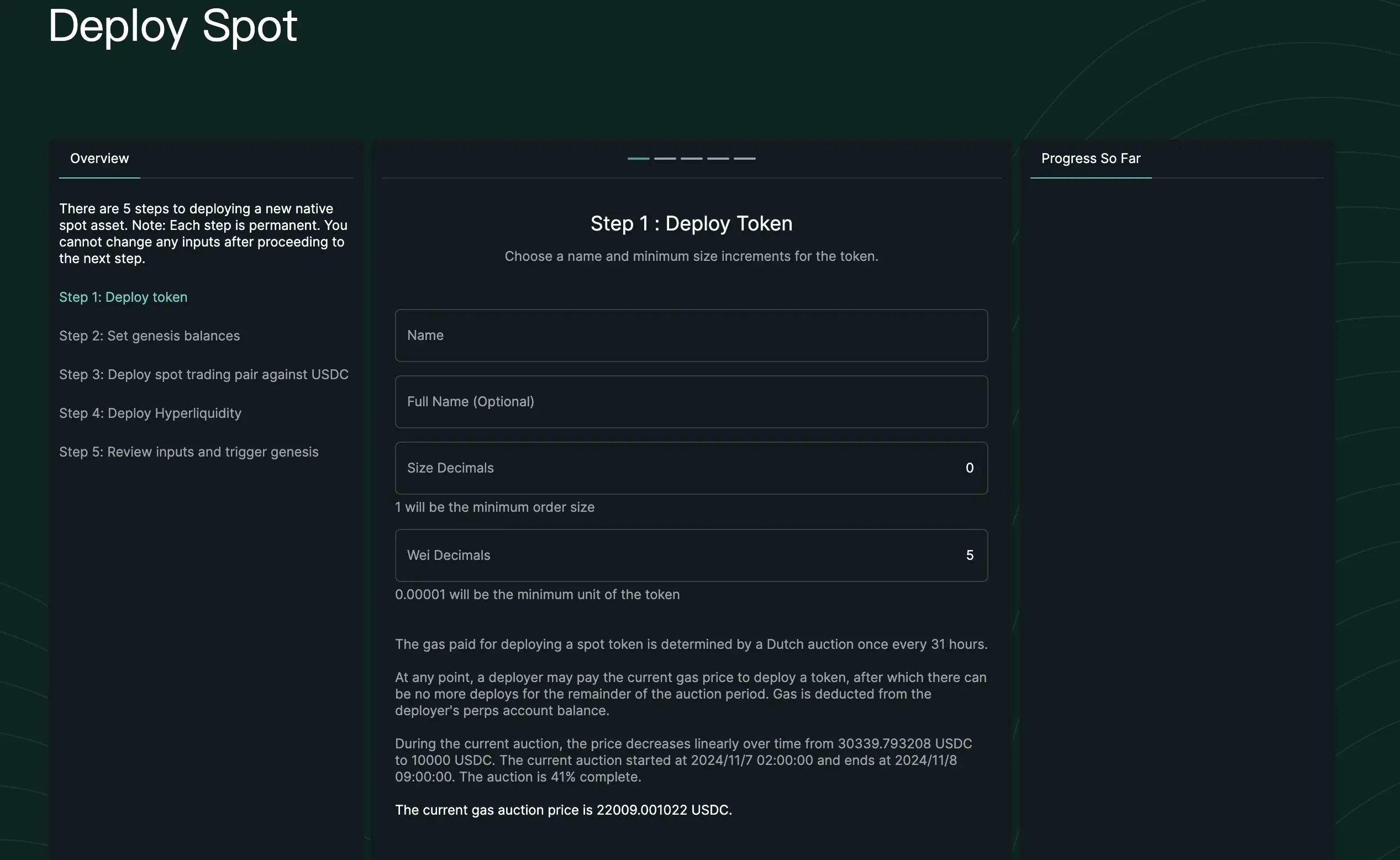
Task: Click the first step progress indicator dash
Action: click(x=638, y=159)
